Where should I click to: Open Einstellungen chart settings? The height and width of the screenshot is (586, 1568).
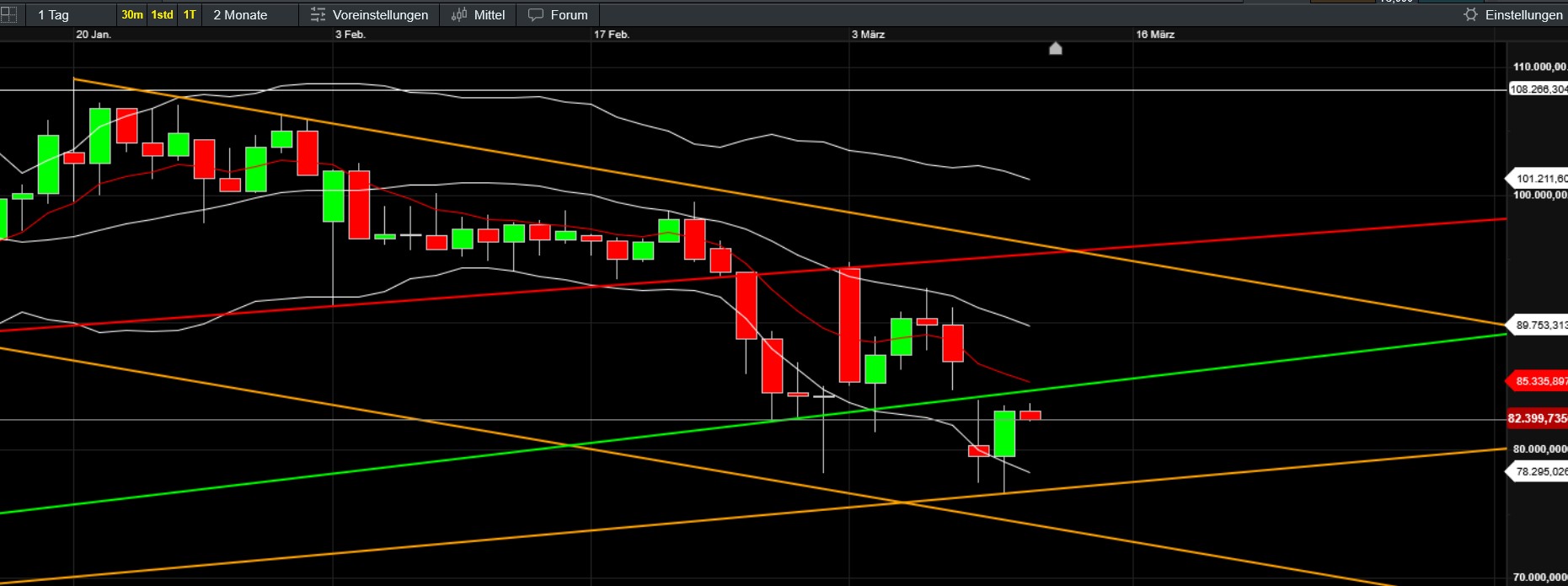(x=1513, y=14)
